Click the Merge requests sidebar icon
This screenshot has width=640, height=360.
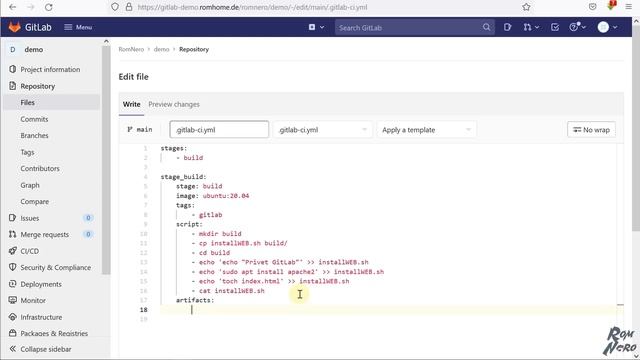tap(13, 234)
